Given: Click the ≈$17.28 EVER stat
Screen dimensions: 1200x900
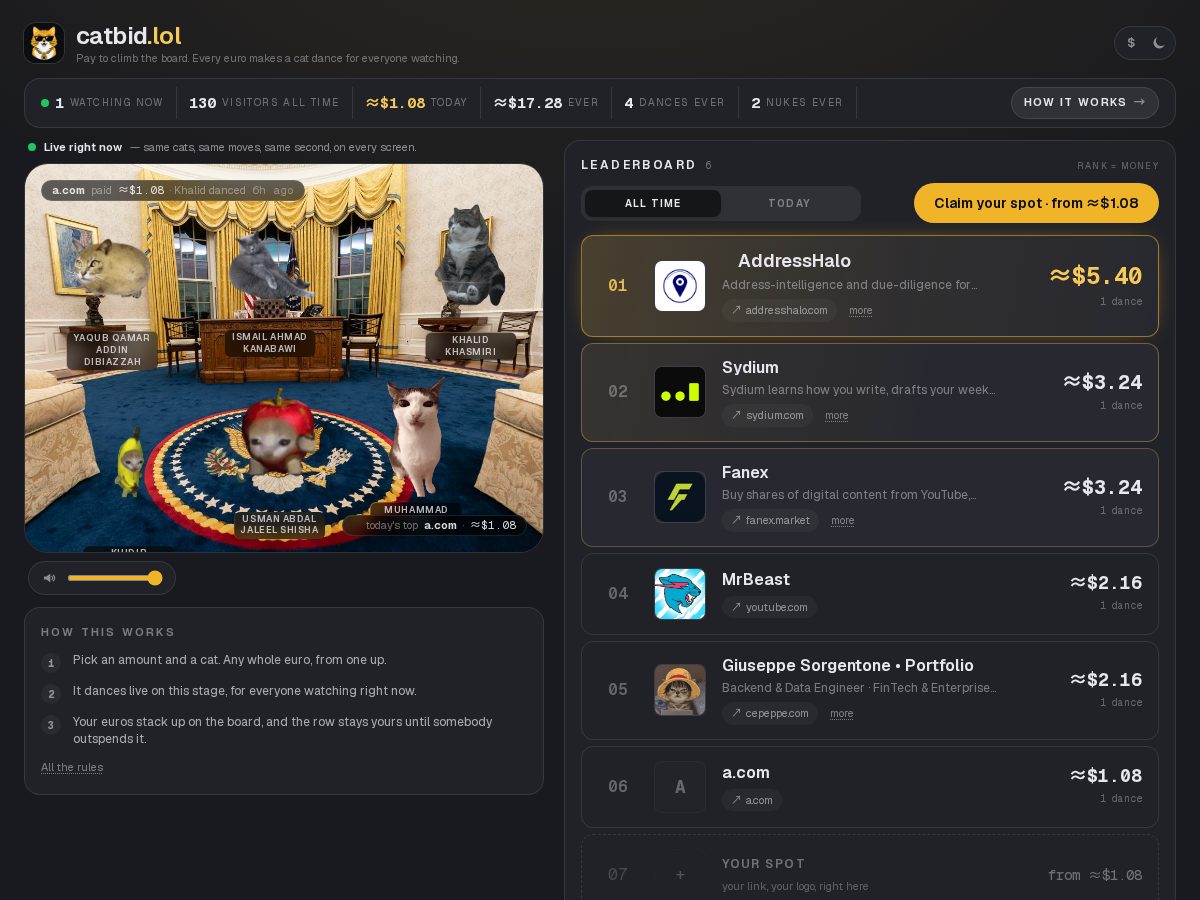Looking at the screenshot, I should point(546,103).
